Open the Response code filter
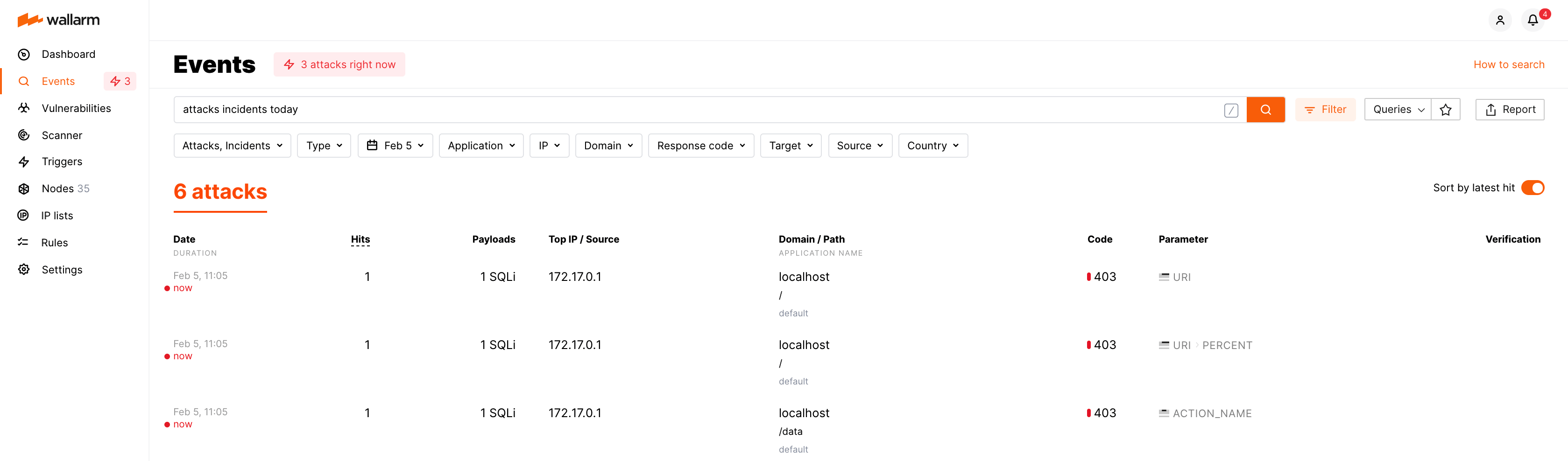The height and width of the screenshot is (461, 1568). coord(700,146)
